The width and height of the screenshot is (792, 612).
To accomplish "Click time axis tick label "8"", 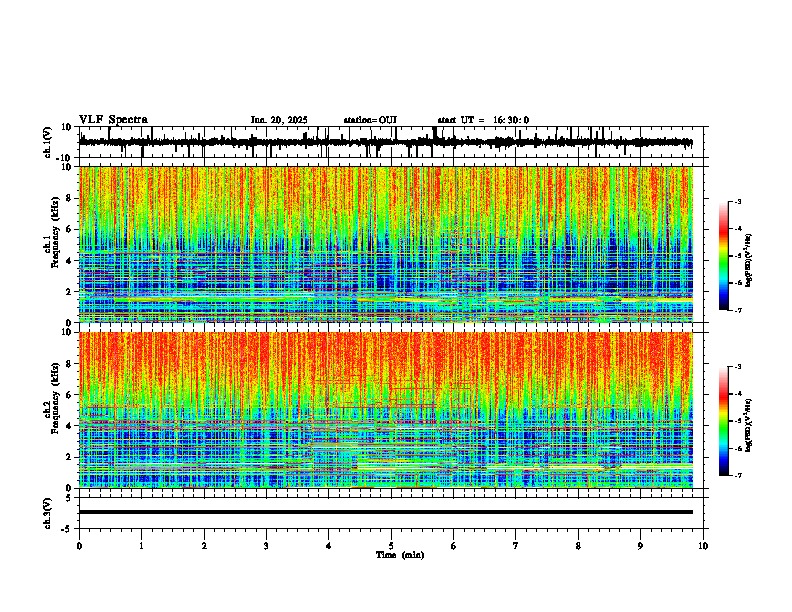I will pos(578,546).
